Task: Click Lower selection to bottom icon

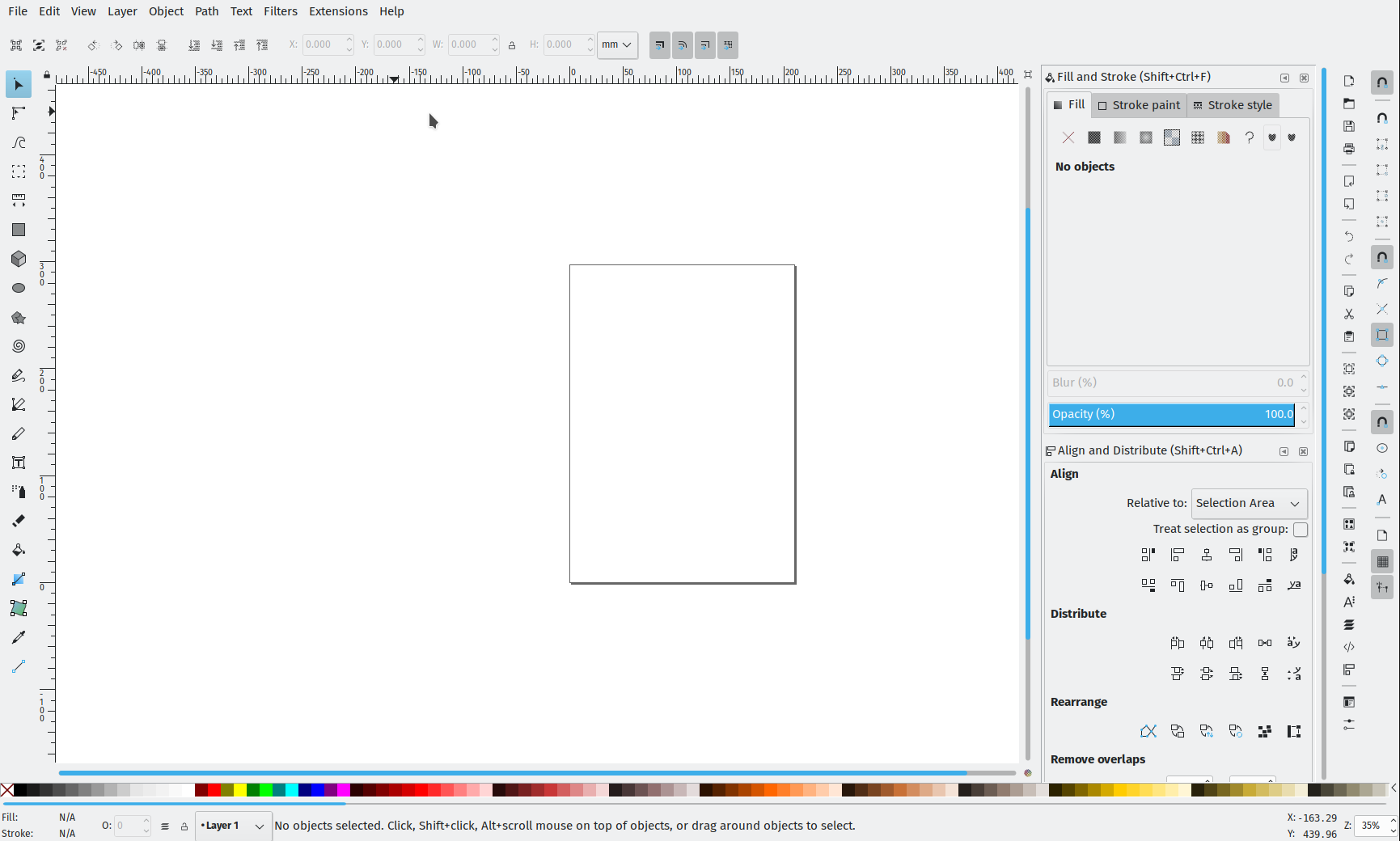Action: [194, 45]
